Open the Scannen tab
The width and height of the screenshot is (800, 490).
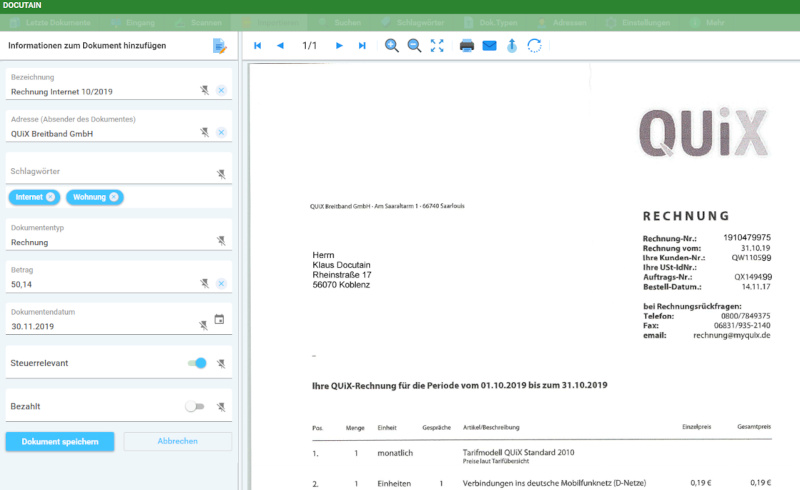(198, 22)
